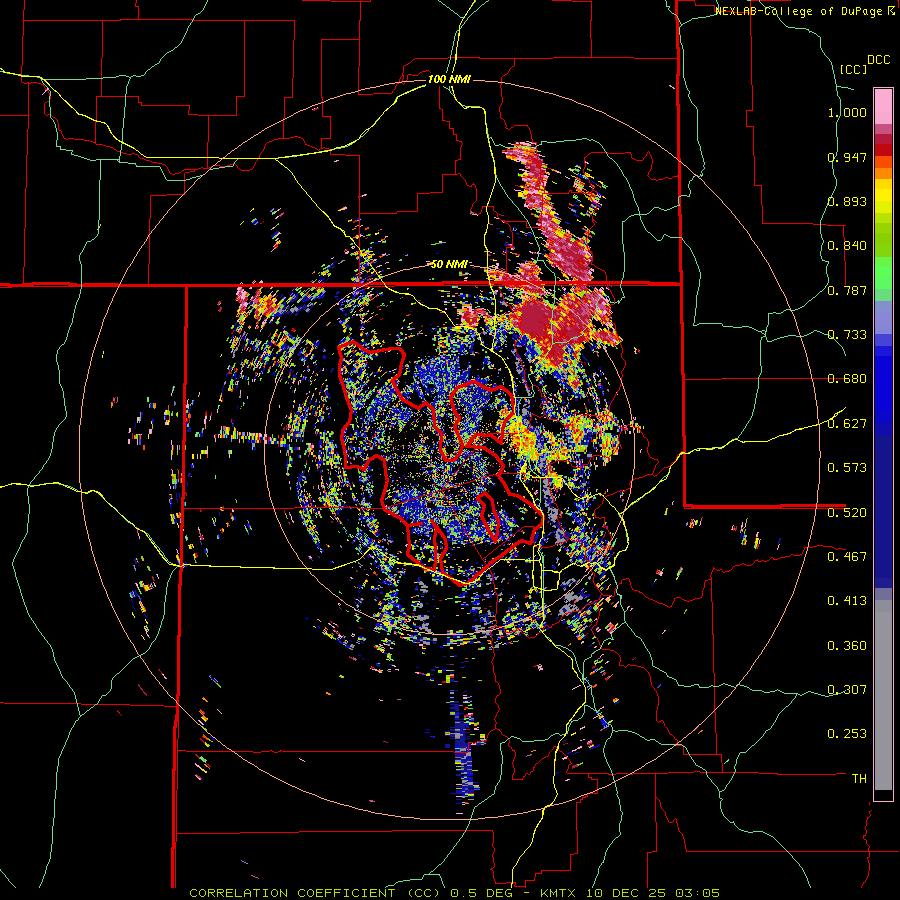The image size is (900, 900).
Task: Select the 0.733 legend value
Action: tap(847, 335)
